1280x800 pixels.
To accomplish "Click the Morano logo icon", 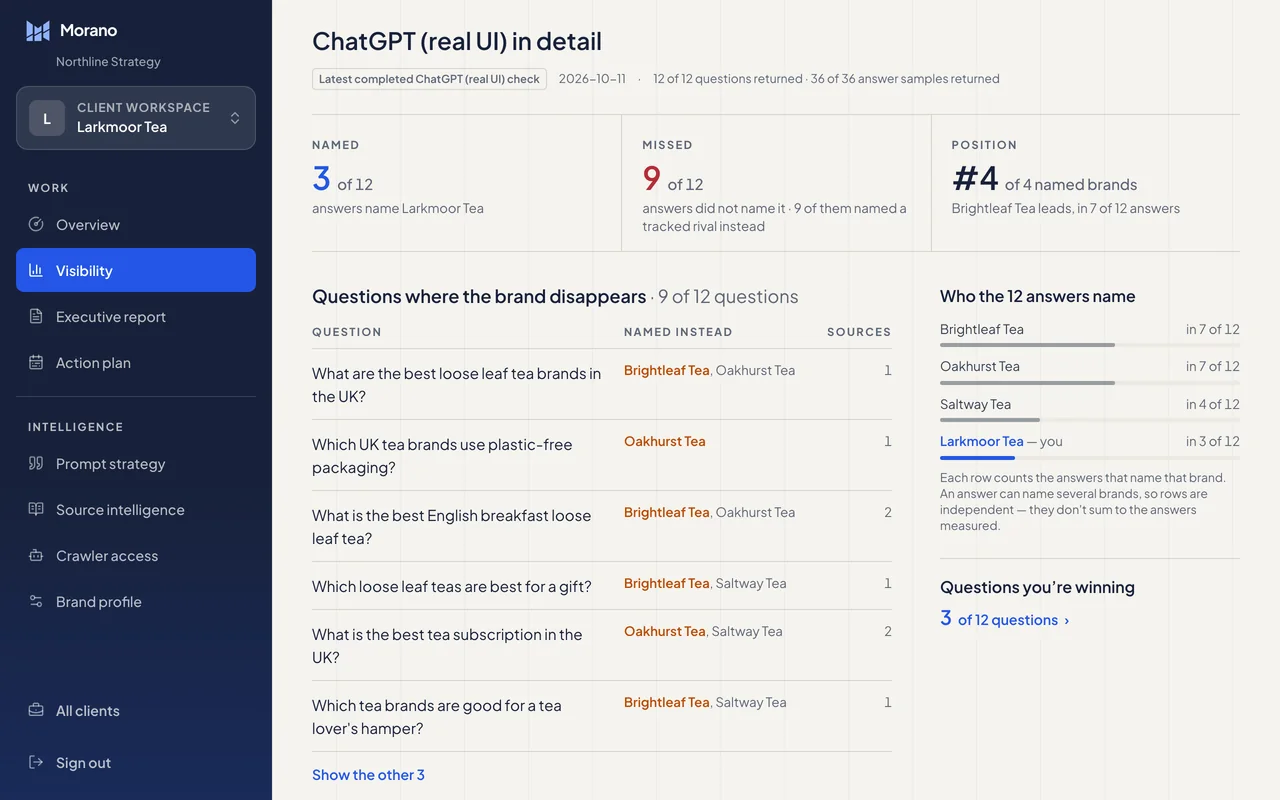I will (x=38, y=31).
